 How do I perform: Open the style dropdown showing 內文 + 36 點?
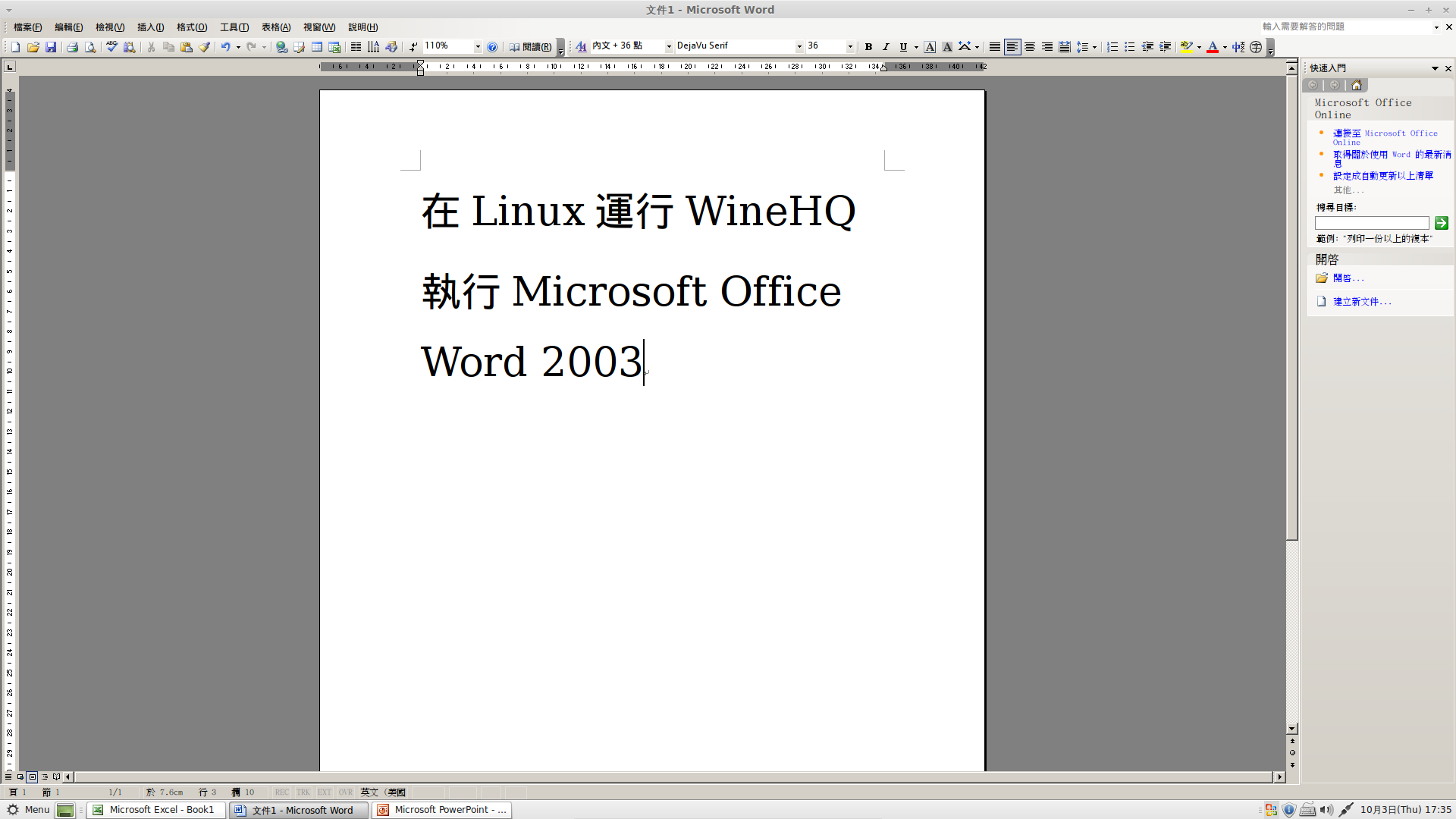pyautogui.click(x=669, y=47)
